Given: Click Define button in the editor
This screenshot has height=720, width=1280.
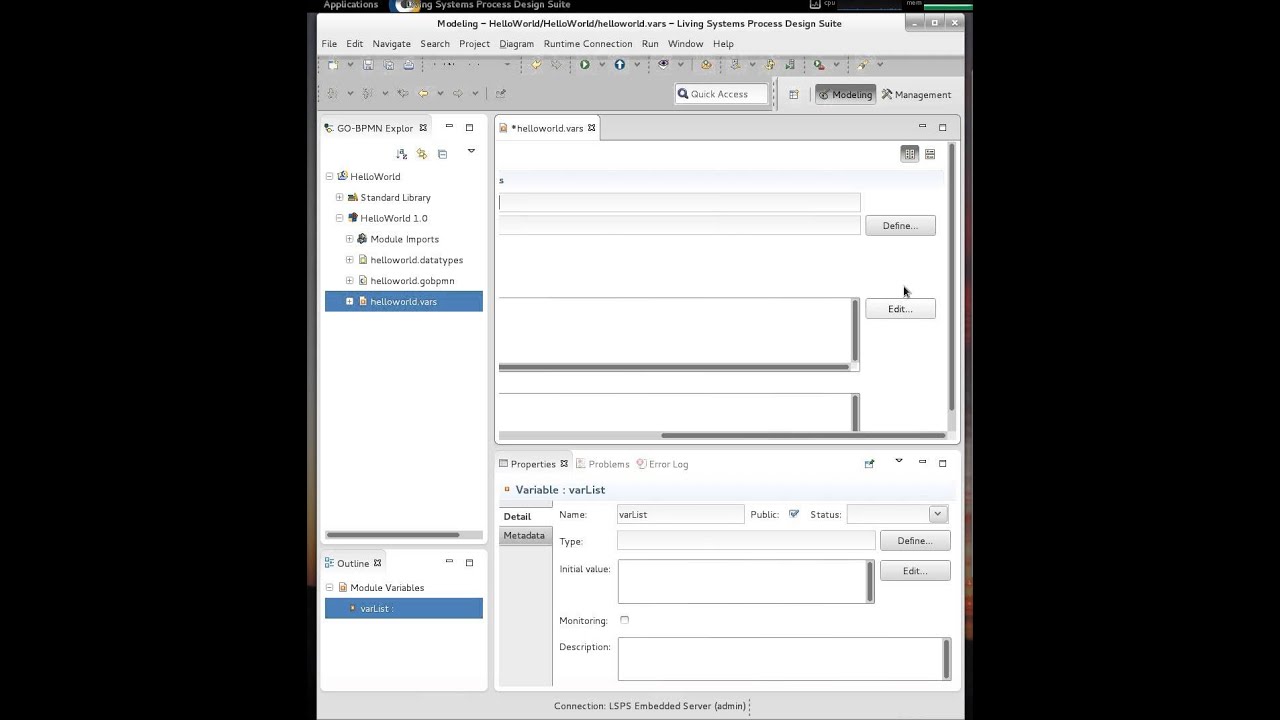Looking at the screenshot, I should point(900,226).
